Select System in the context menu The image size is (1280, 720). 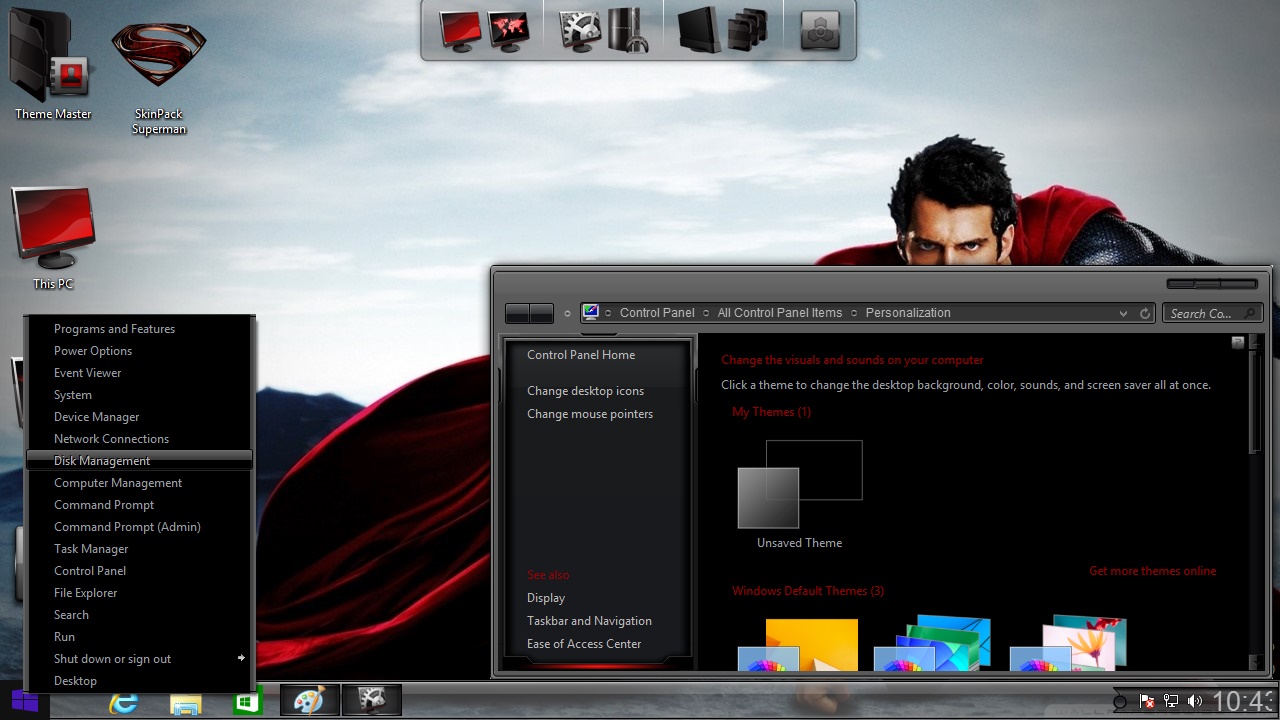139,395
